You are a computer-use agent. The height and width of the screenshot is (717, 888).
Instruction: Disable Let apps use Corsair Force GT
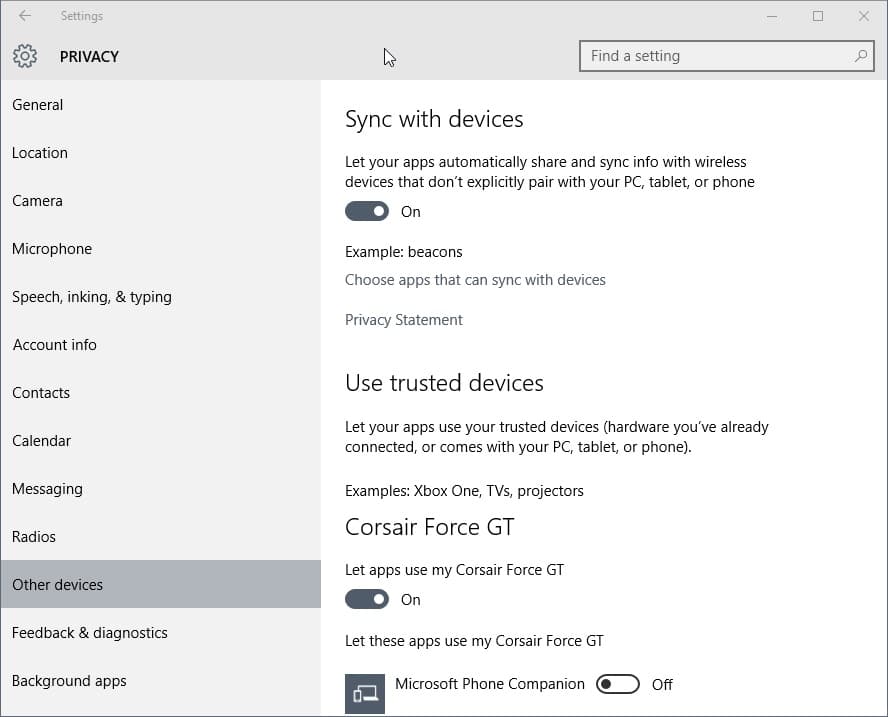[367, 599]
